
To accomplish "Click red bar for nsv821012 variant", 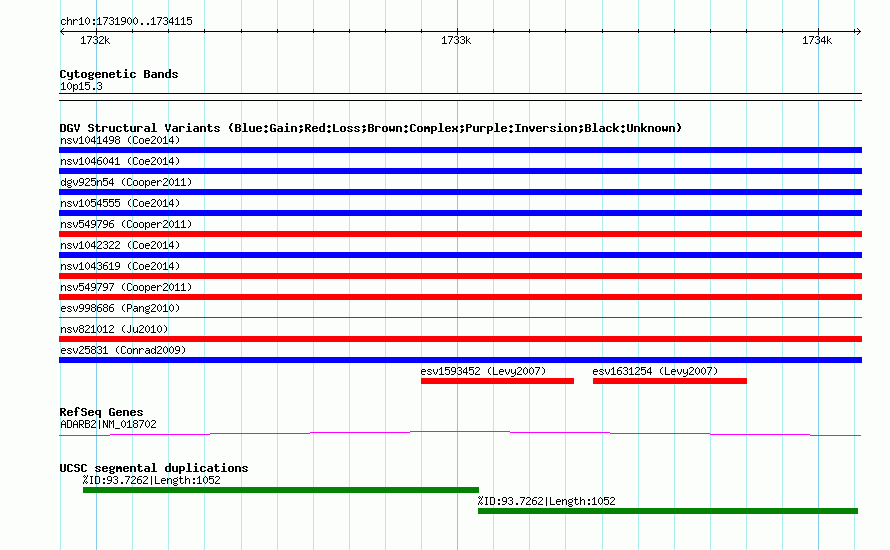I will 460,339.
